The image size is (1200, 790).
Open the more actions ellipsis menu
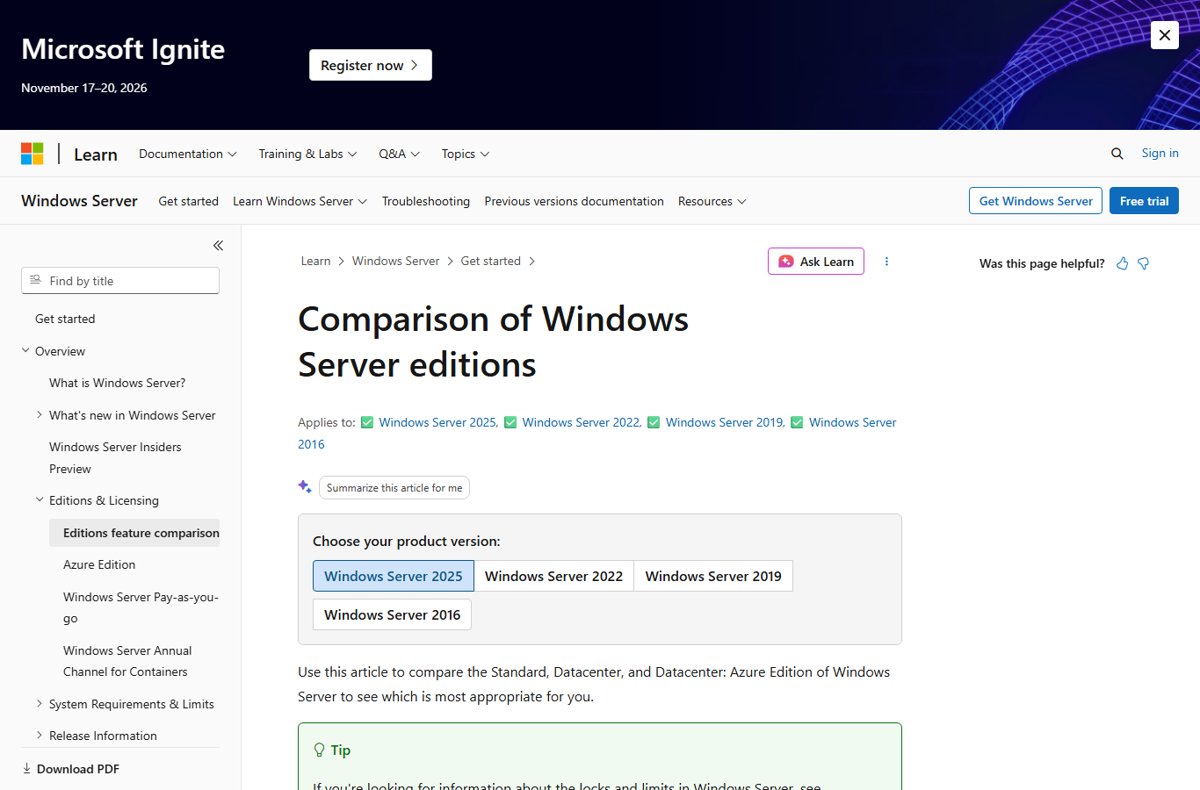point(886,261)
